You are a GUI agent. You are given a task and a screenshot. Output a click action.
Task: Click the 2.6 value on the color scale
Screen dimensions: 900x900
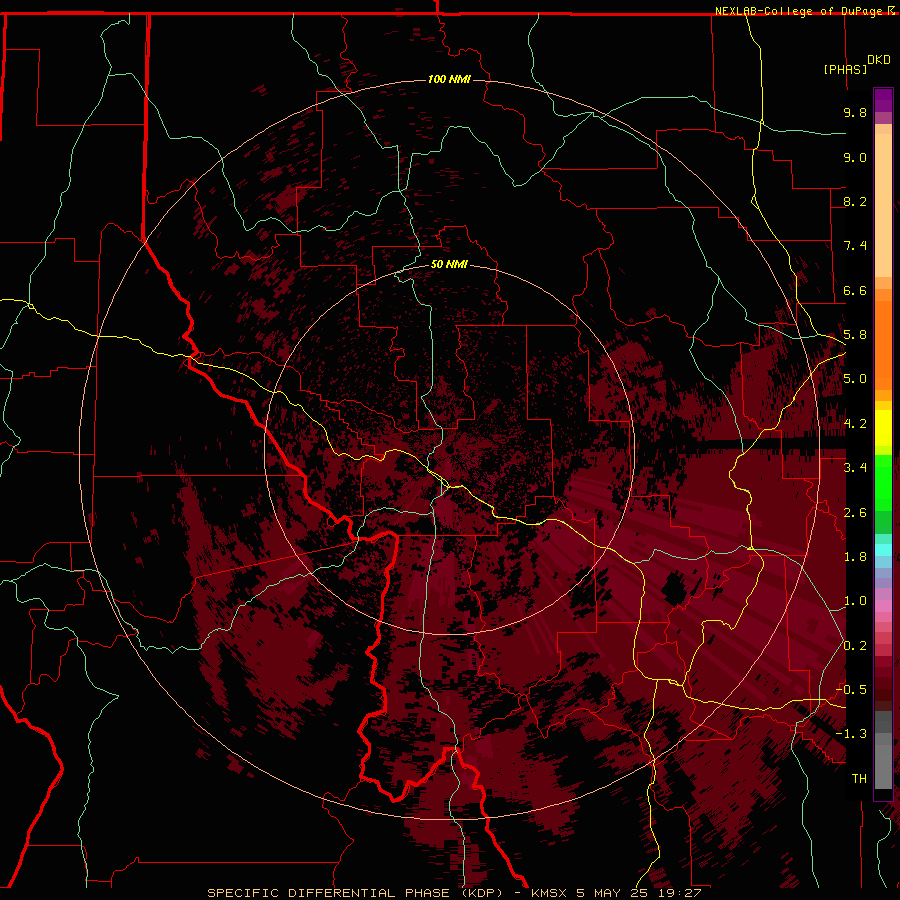tap(855, 512)
